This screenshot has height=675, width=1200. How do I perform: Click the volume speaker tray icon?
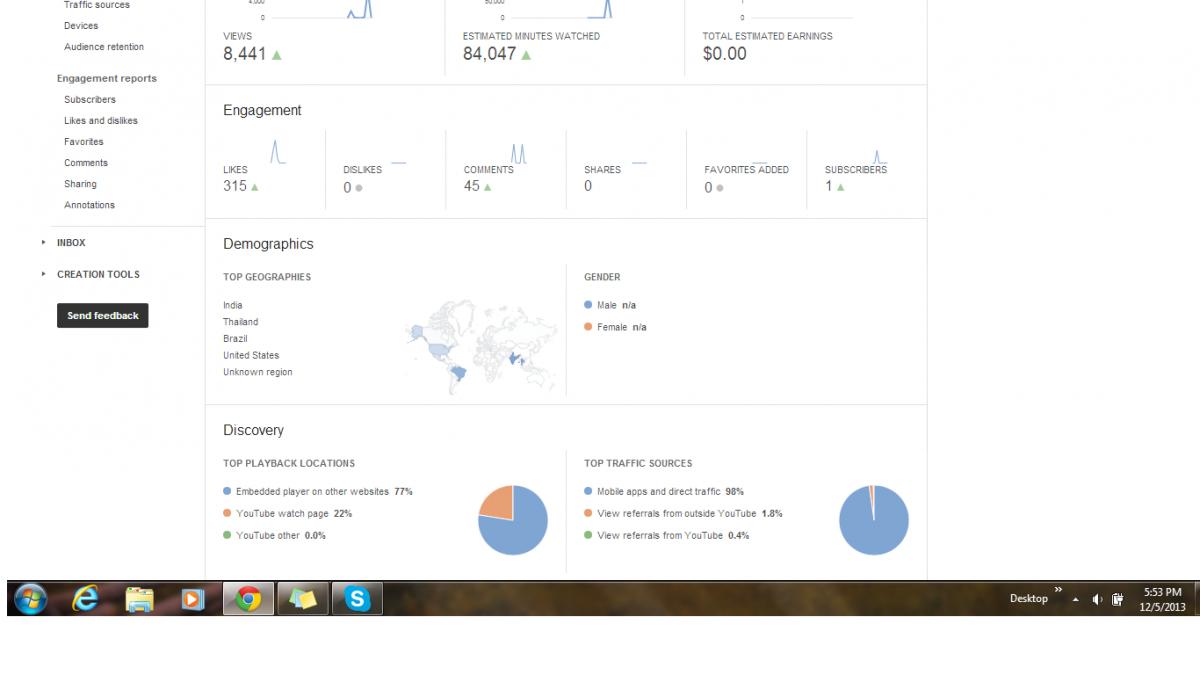point(1097,599)
